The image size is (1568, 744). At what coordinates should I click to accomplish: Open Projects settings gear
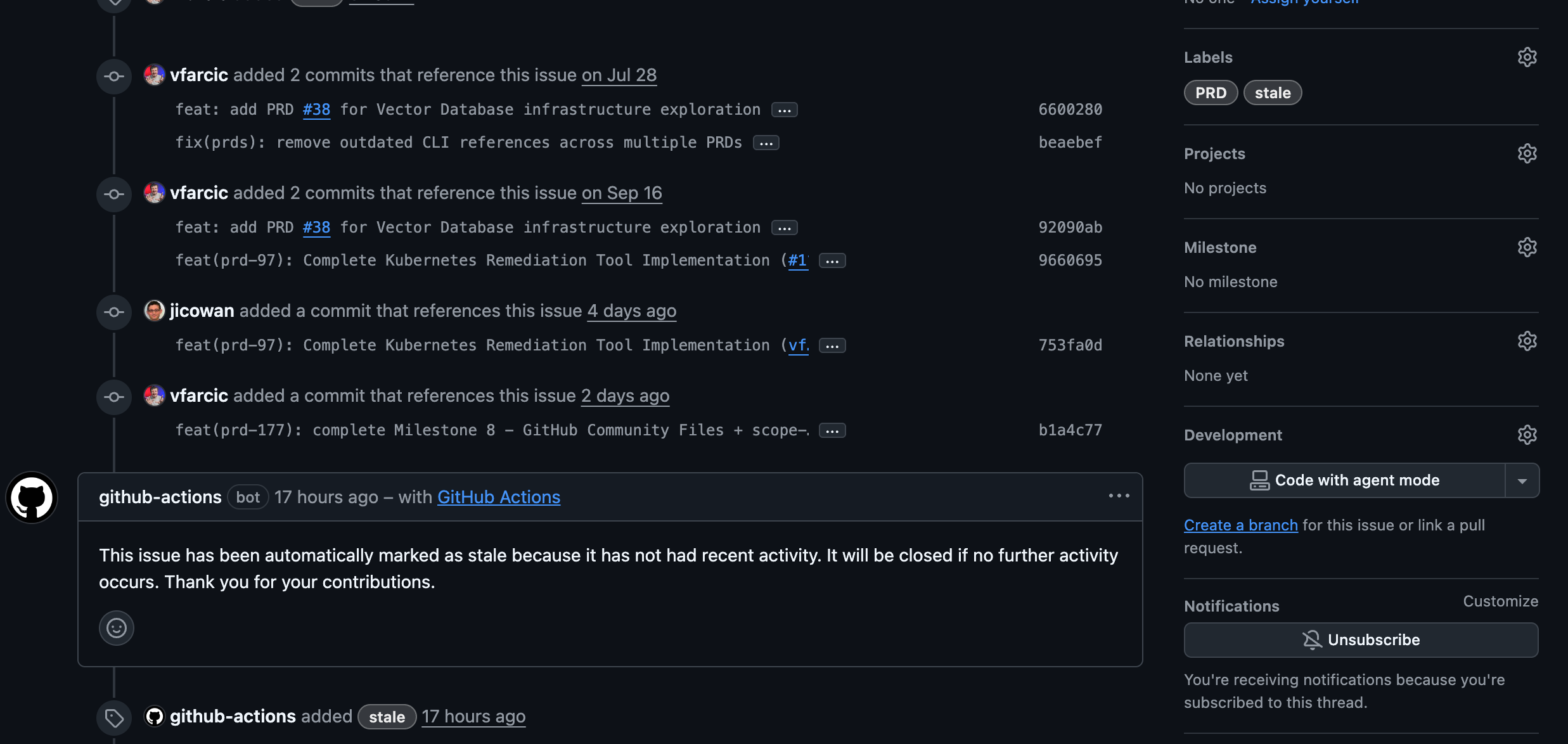[1527, 154]
